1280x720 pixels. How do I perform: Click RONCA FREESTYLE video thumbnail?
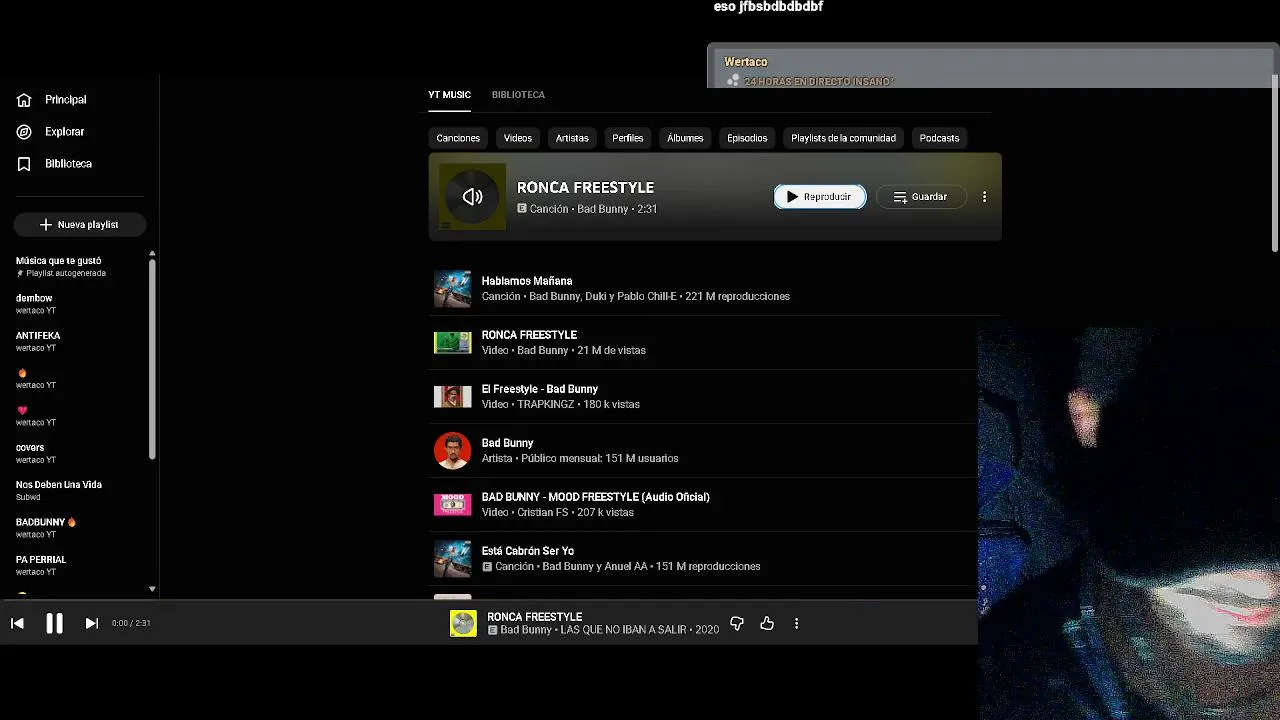[x=452, y=343]
